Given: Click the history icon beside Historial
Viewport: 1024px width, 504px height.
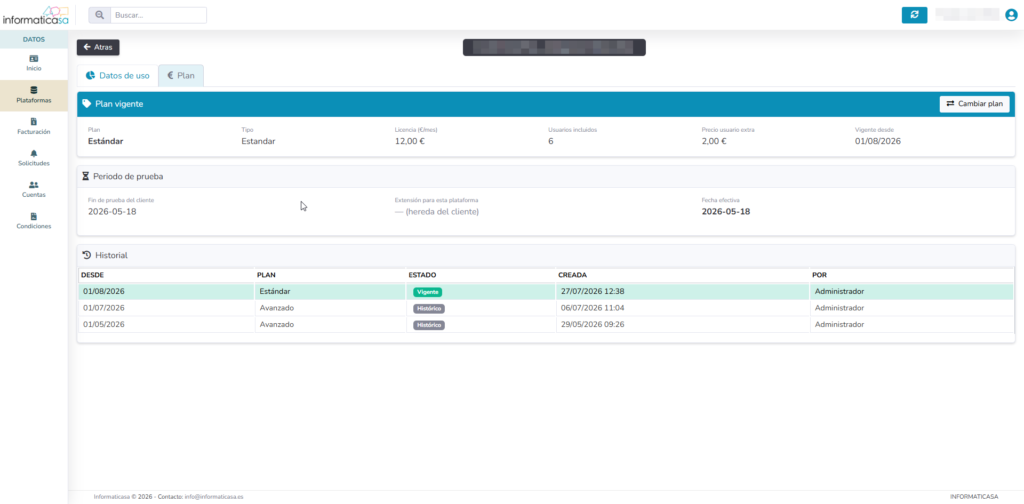Looking at the screenshot, I should 86,255.
